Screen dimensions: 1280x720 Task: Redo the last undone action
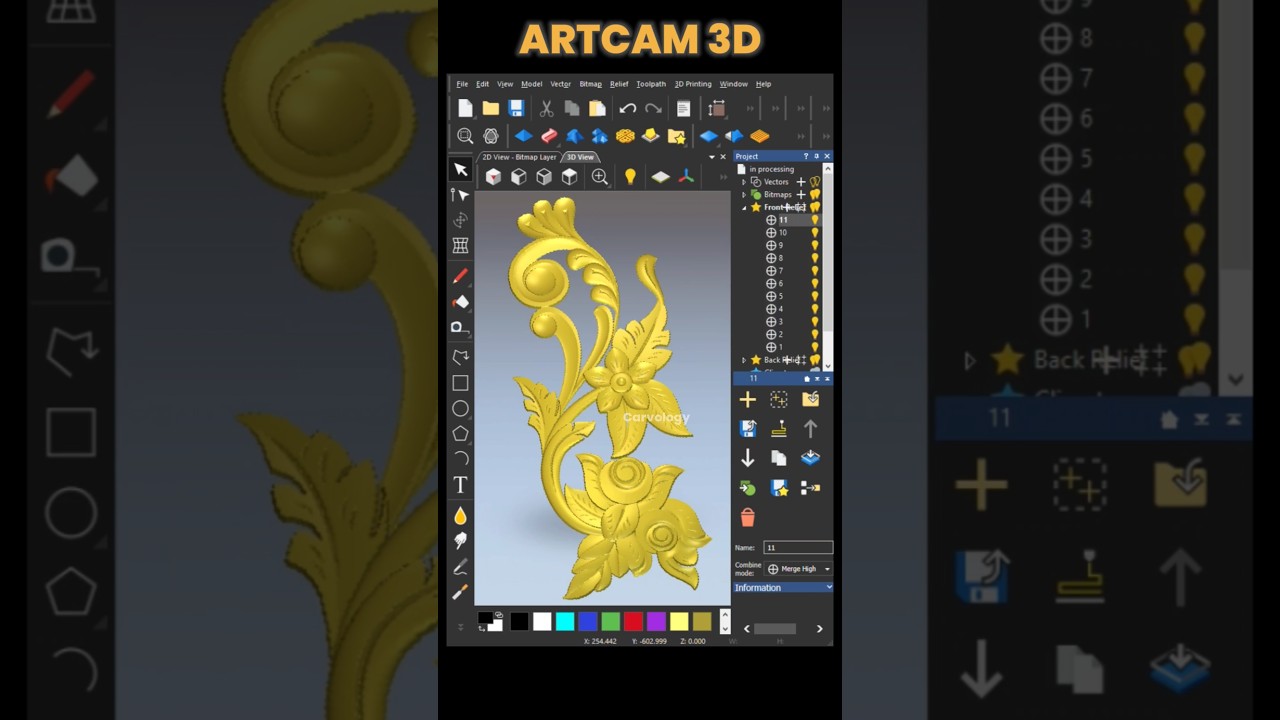tap(653, 108)
